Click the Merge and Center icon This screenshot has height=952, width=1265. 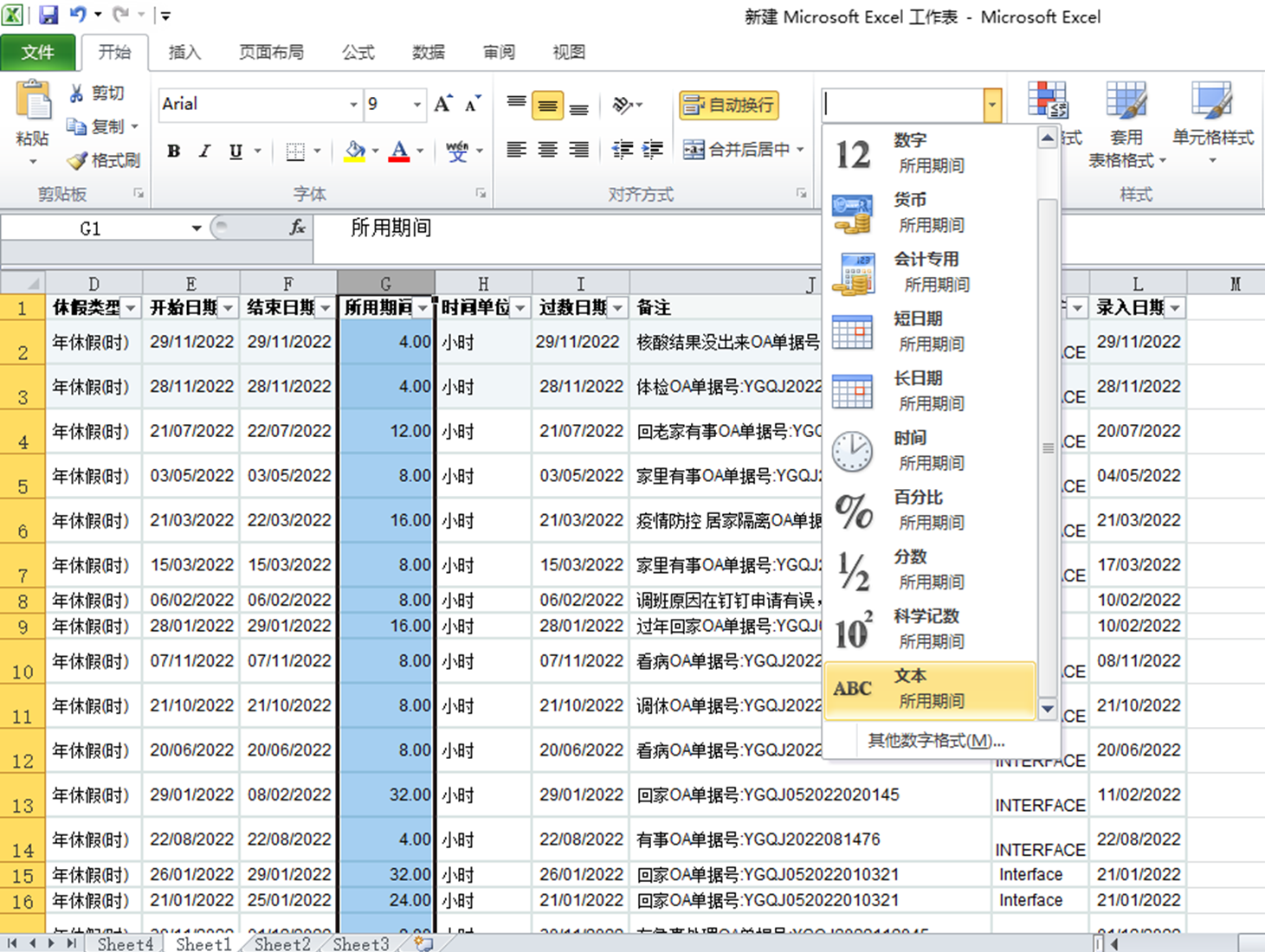(694, 150)
